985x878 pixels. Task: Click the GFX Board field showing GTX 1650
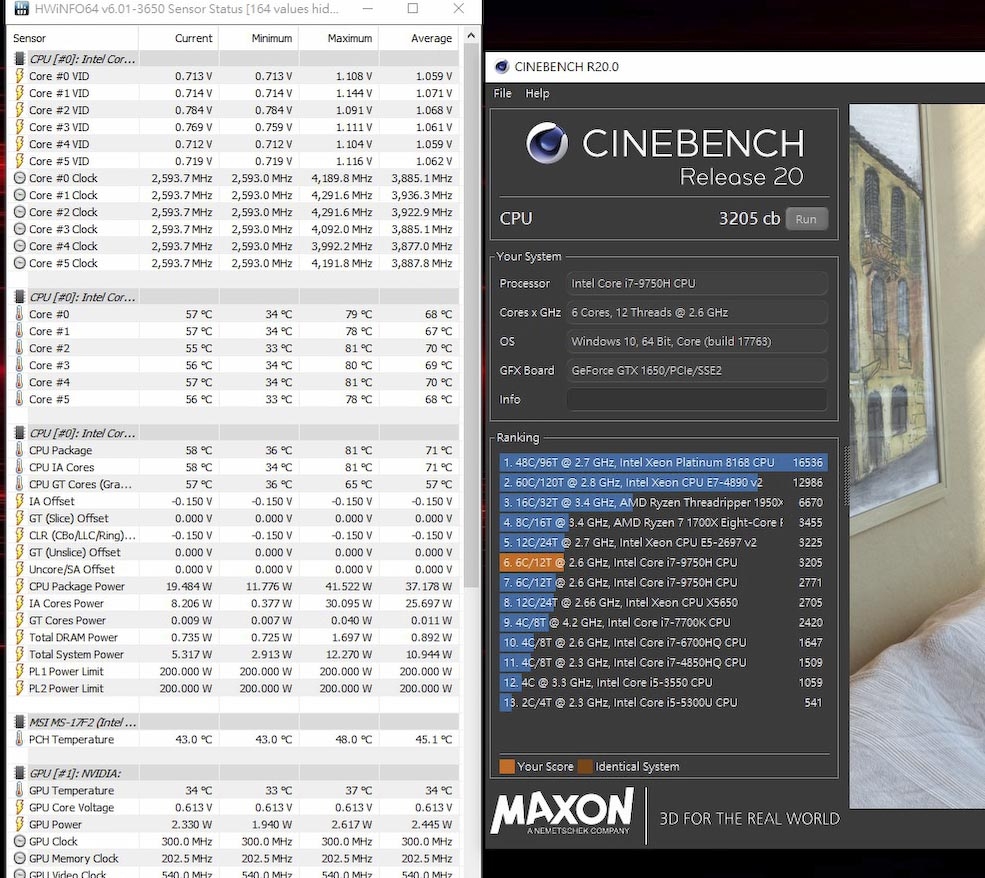(697, 371)
